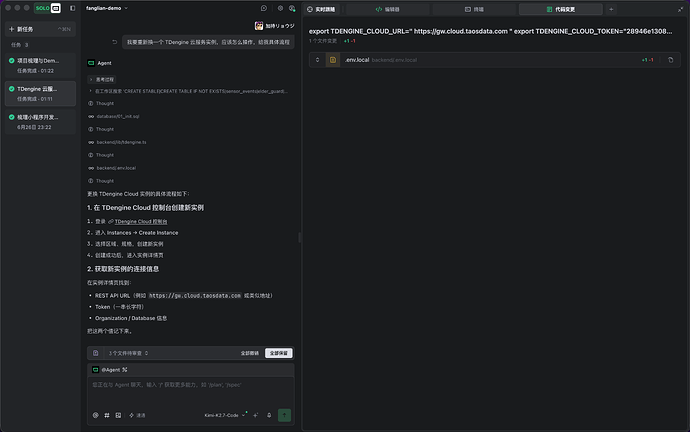Click the undo arrow beside the user message
The width and height of the screenshot is (690, 432).
[x=114, y=42]
